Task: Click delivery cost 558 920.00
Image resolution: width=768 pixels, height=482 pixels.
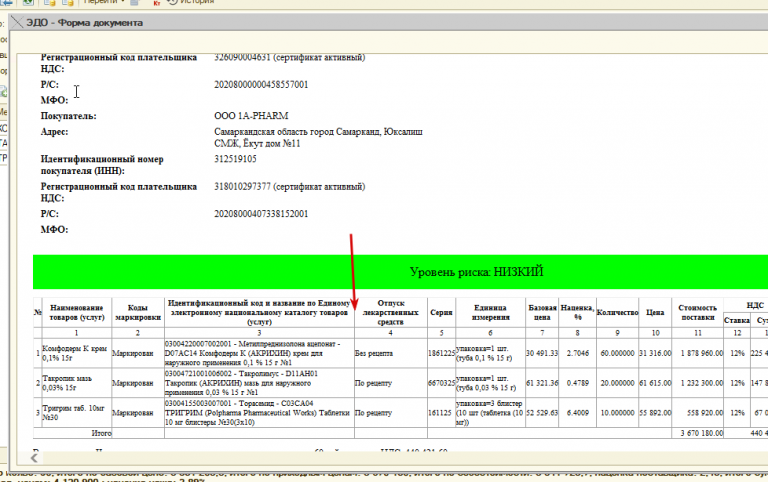Action: point(697,413)
